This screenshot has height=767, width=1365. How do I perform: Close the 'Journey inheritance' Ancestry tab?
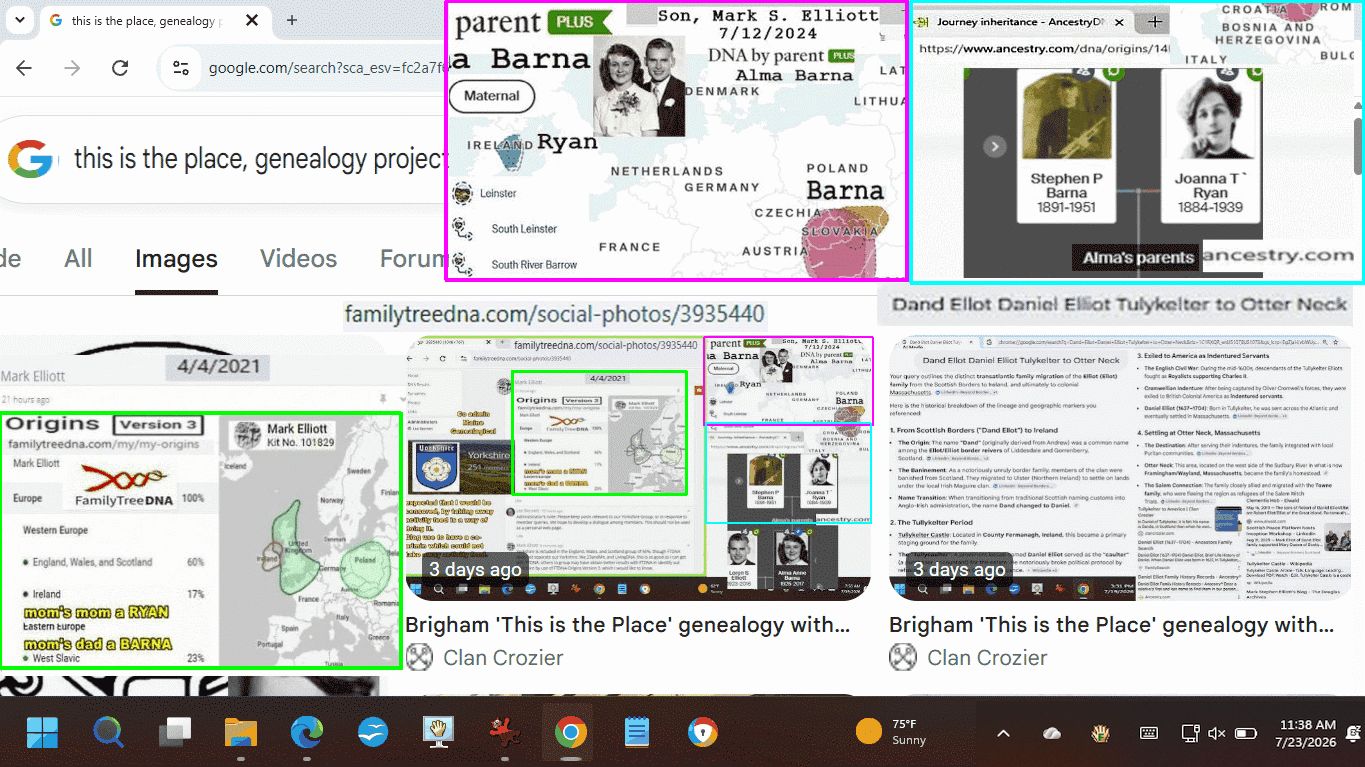click(1118, 22)
